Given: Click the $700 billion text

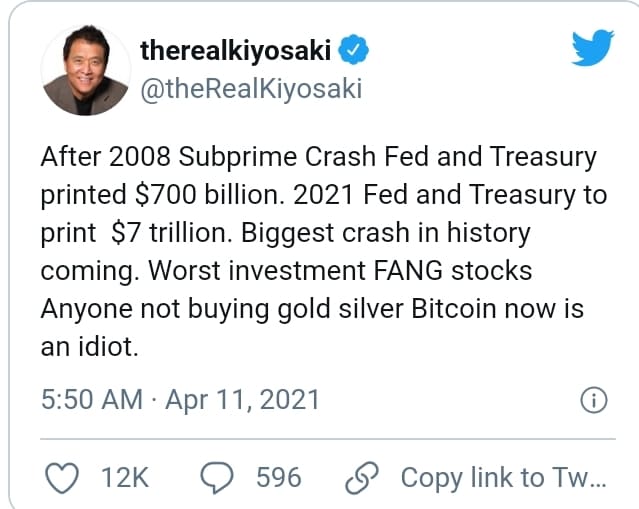Looking at the screenshot, I should 209,195.
